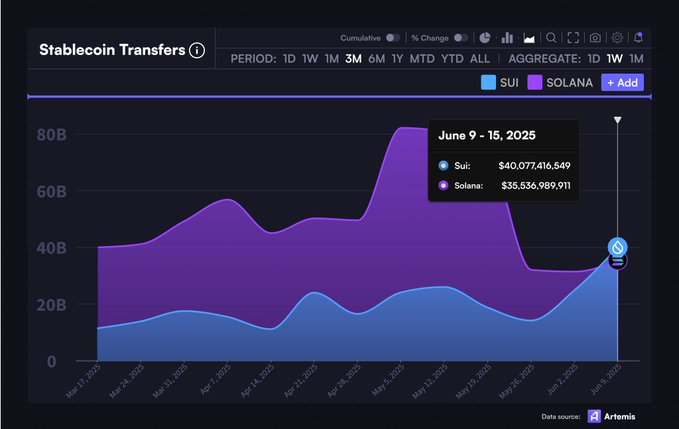
Task: Click the SUI legend label
Action: (x=509, y=83)
